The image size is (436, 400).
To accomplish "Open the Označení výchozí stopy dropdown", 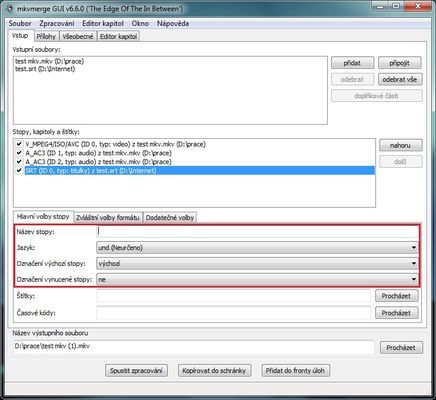I will click(x=257, y=264).
